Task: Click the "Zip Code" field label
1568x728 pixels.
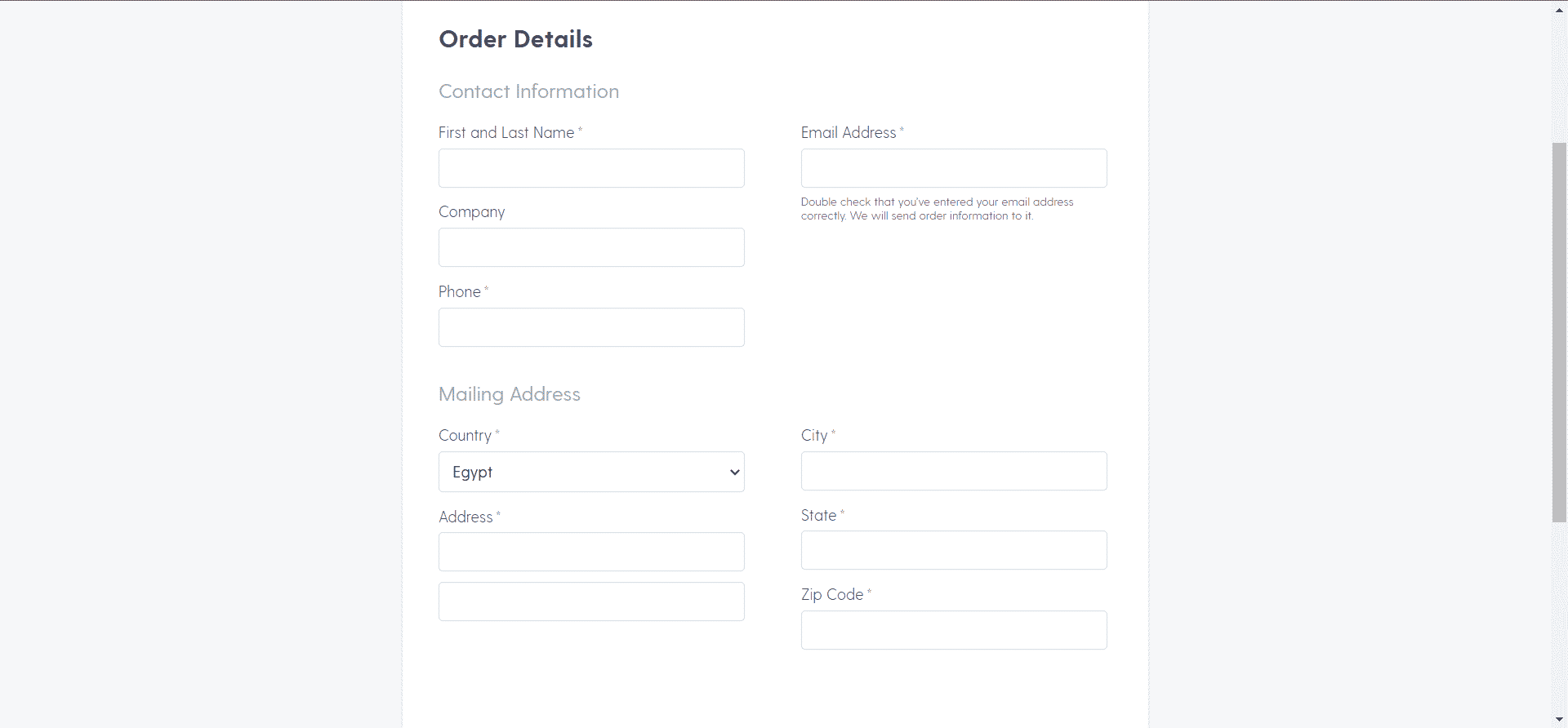Action: [832, 594]
